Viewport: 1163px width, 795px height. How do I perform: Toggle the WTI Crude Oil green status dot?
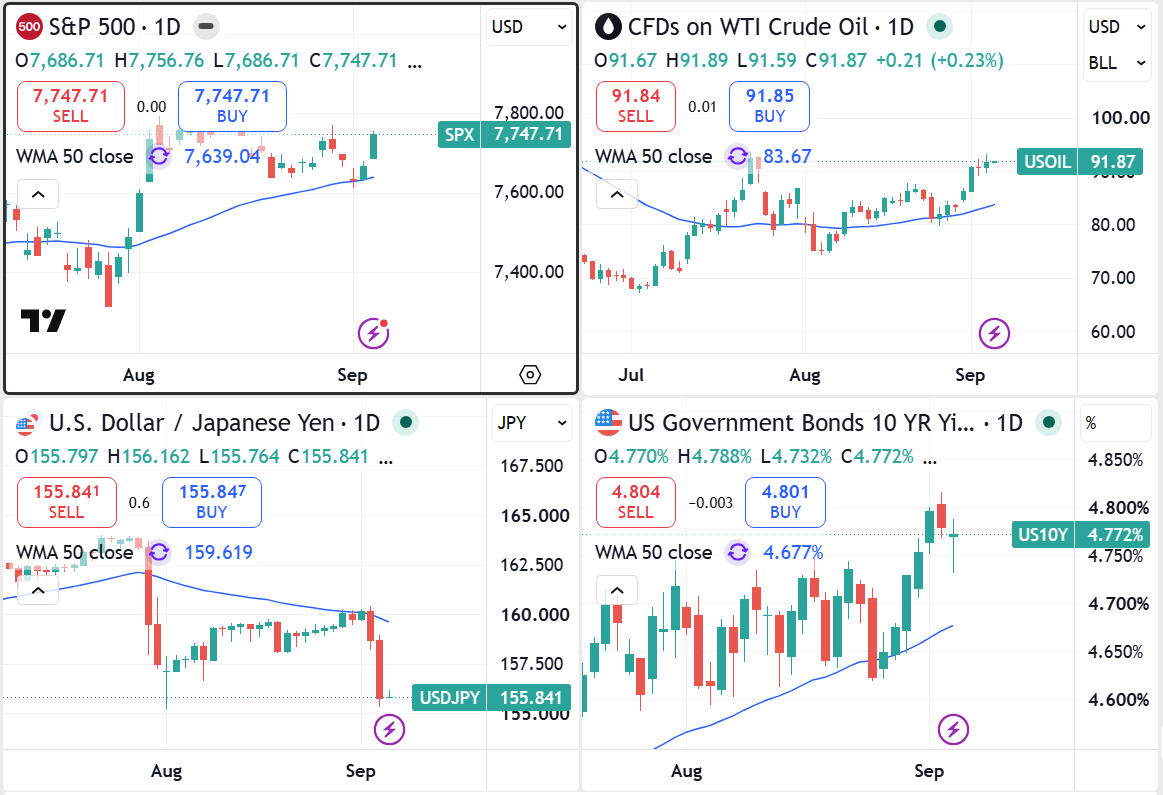point(939,27)
